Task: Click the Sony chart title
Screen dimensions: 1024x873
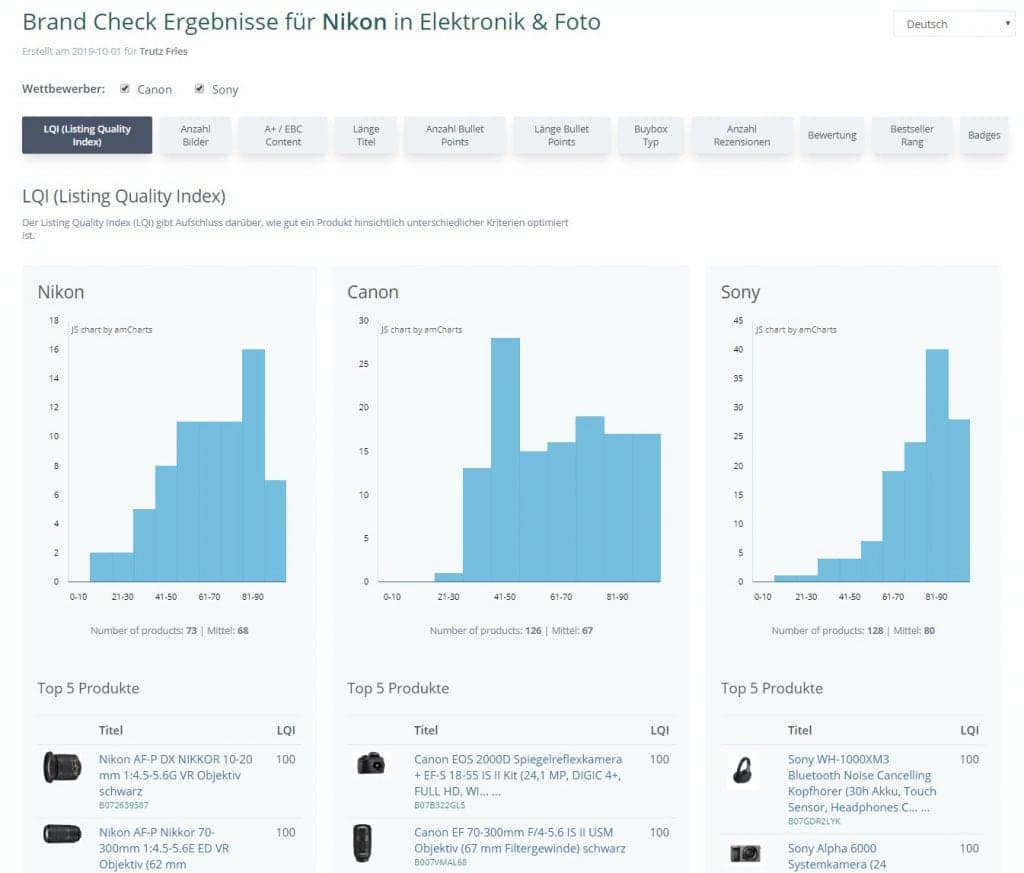Action: tap(741, 293)
